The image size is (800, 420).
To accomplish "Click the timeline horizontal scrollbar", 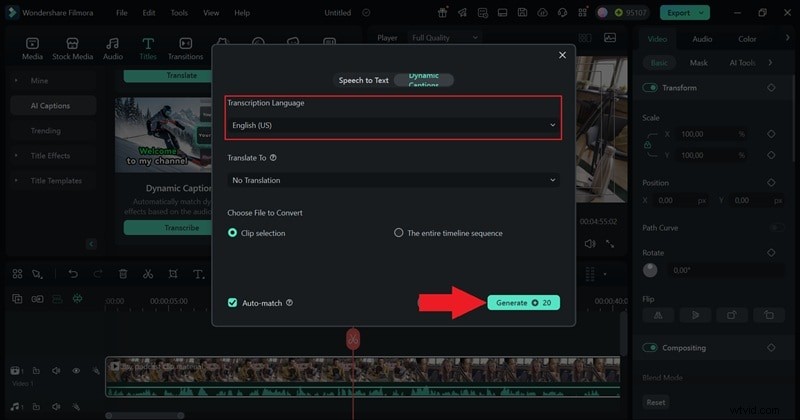I will click(x=145, y=415).
